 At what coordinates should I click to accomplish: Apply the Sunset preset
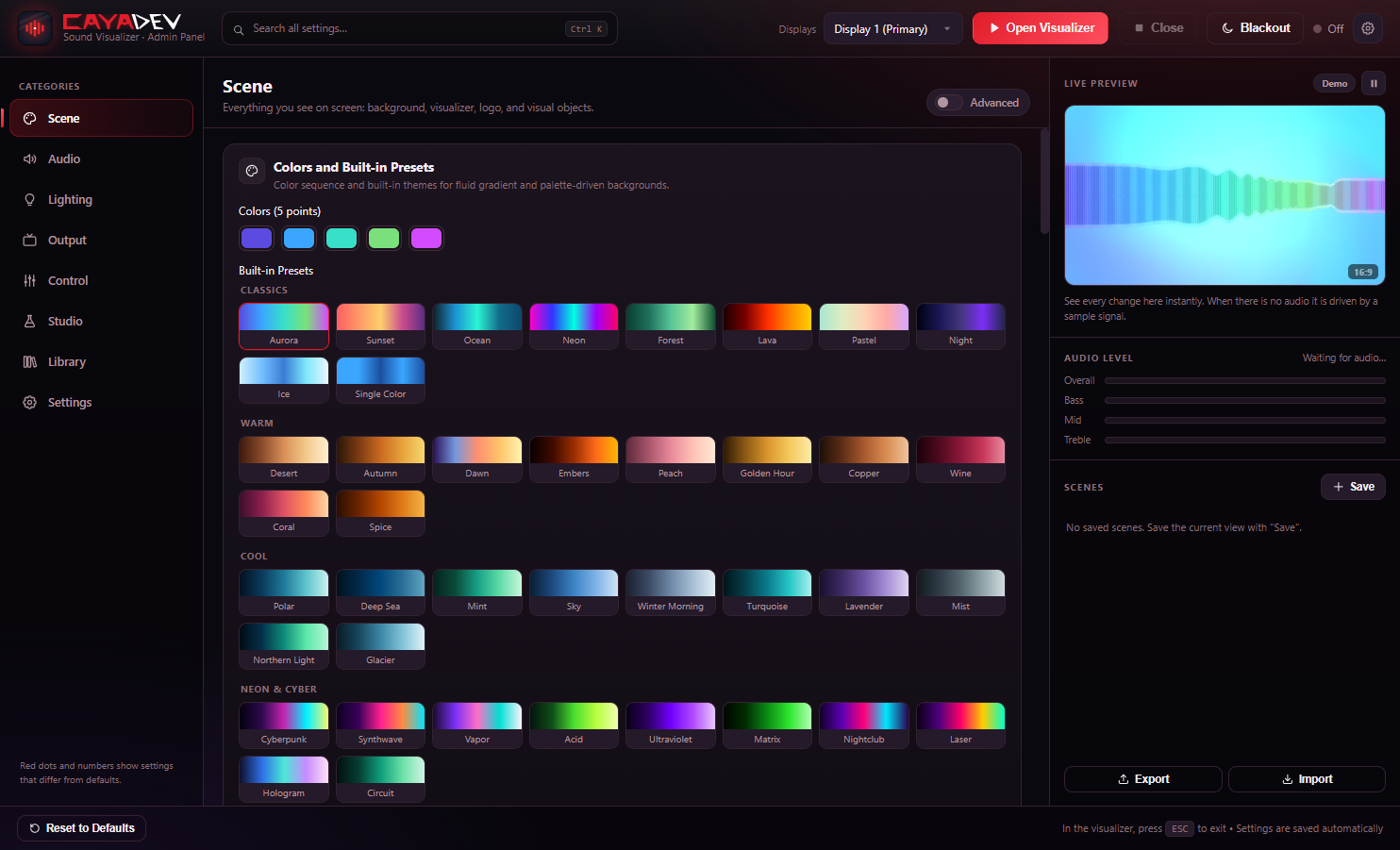380,326
